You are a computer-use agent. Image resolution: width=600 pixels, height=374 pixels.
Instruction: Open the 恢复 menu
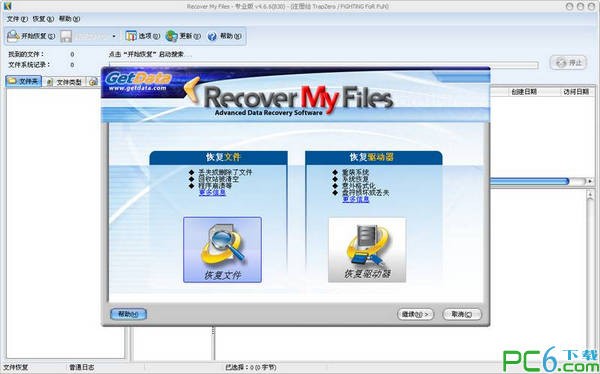tap(43, 19)
